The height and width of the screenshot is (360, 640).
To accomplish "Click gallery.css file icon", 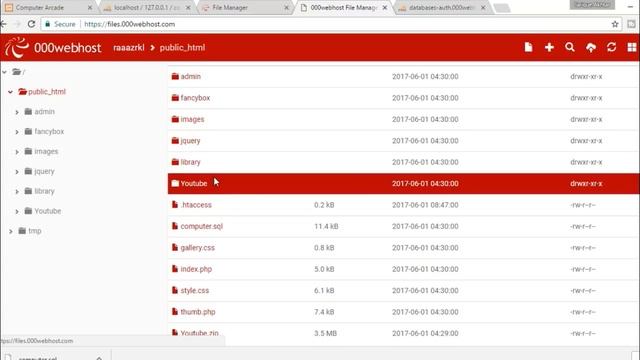I will (175, 248).
